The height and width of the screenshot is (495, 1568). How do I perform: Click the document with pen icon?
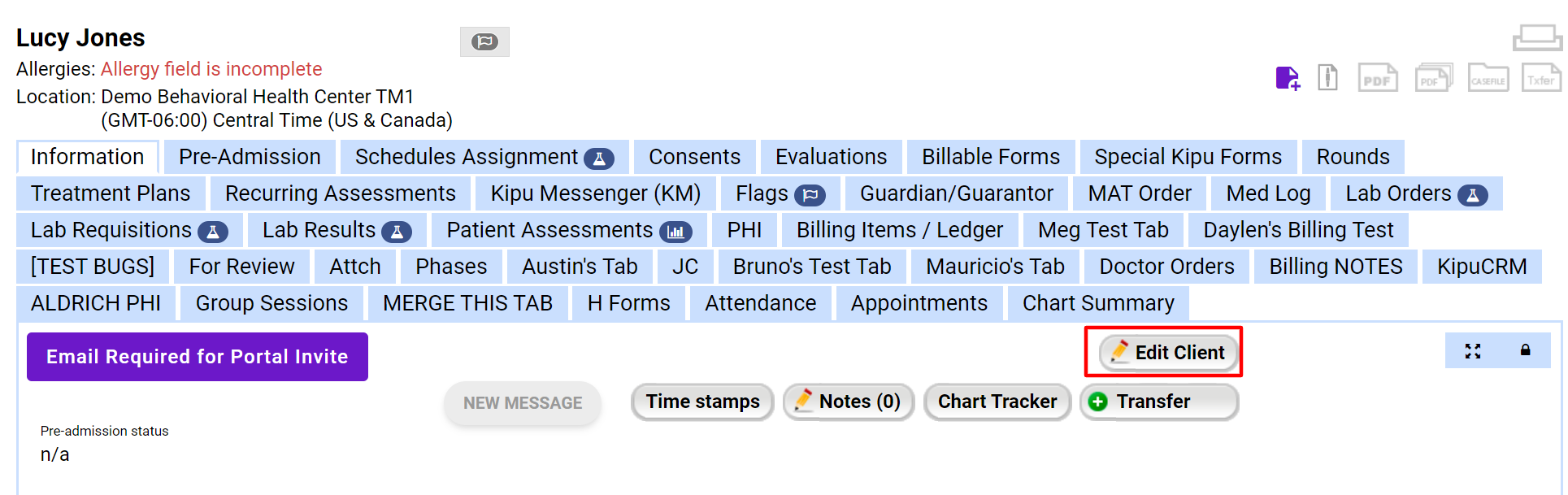(1327, 78)
